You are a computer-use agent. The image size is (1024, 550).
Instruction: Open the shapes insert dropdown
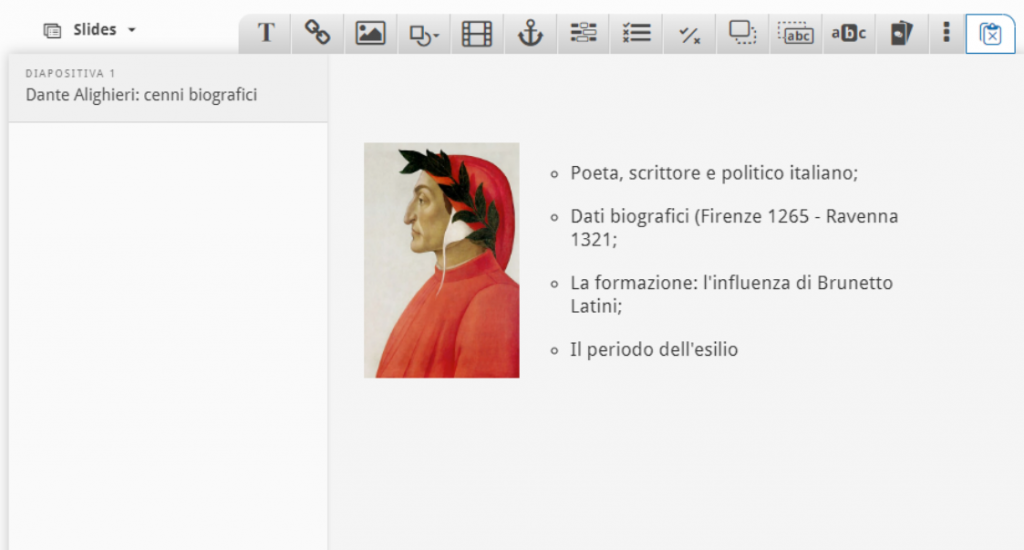pyautogui.click(x=424, y=33)
